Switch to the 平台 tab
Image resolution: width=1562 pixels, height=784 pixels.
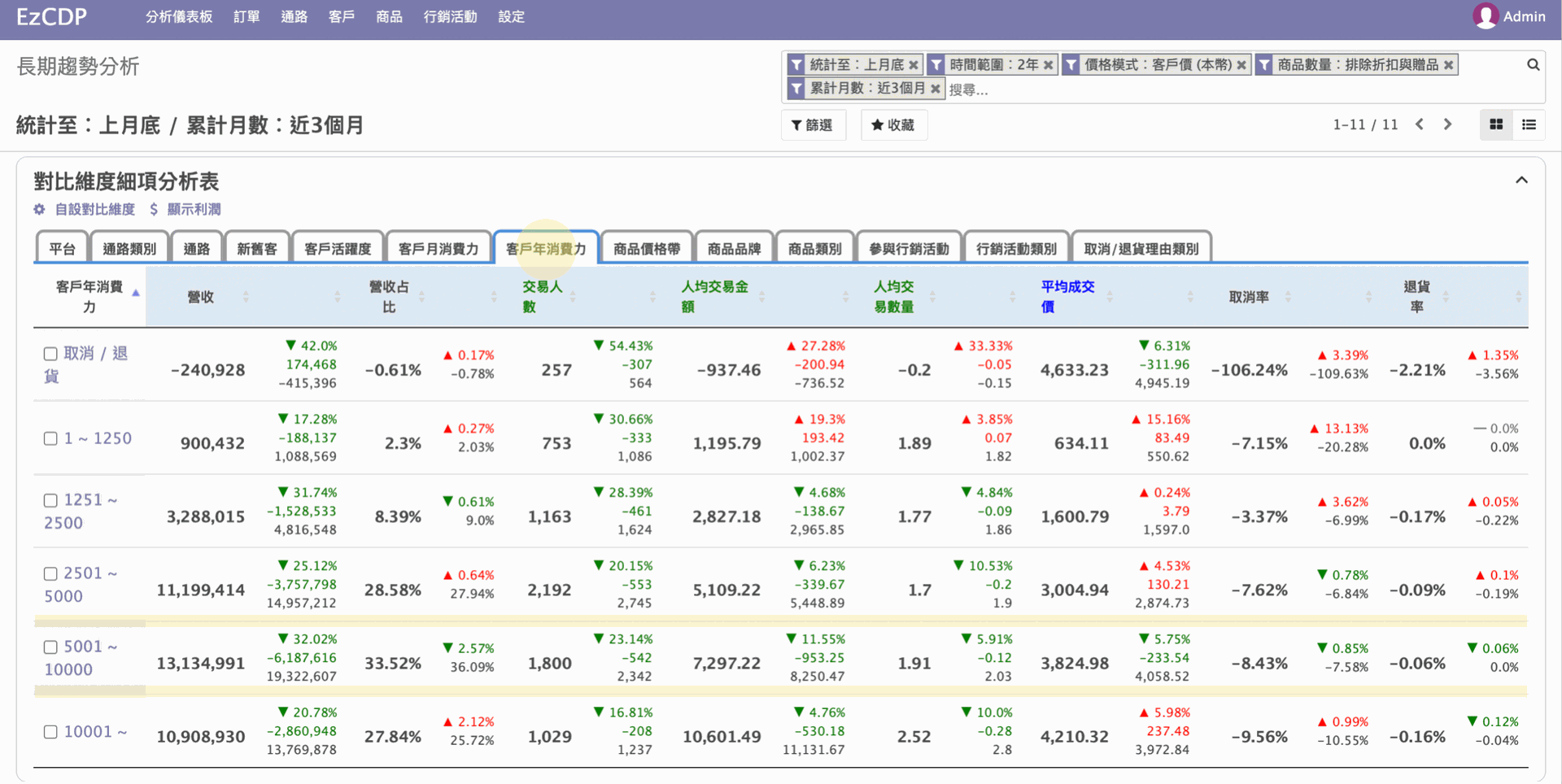[x=63, y=249]
